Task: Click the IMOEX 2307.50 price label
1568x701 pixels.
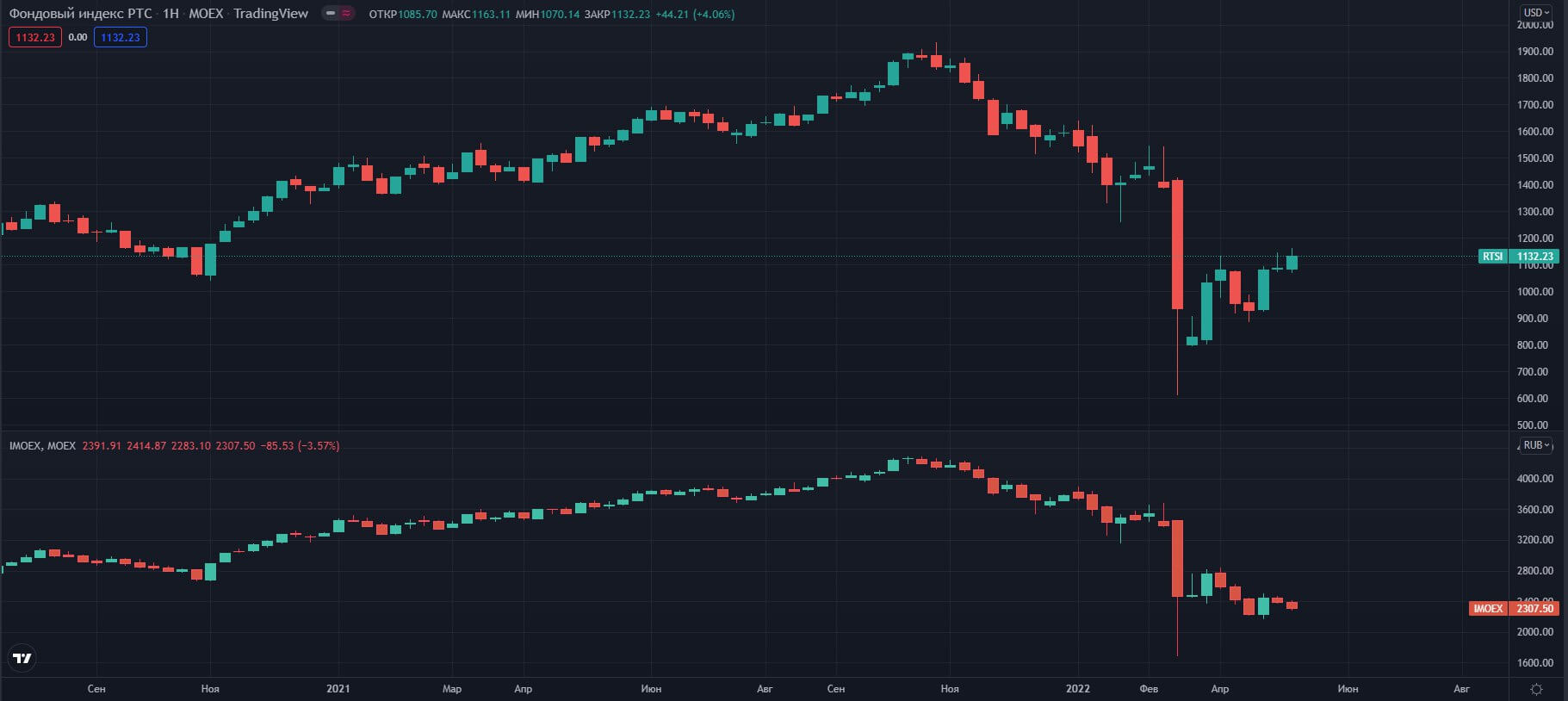Action: tap(1514, 609)
